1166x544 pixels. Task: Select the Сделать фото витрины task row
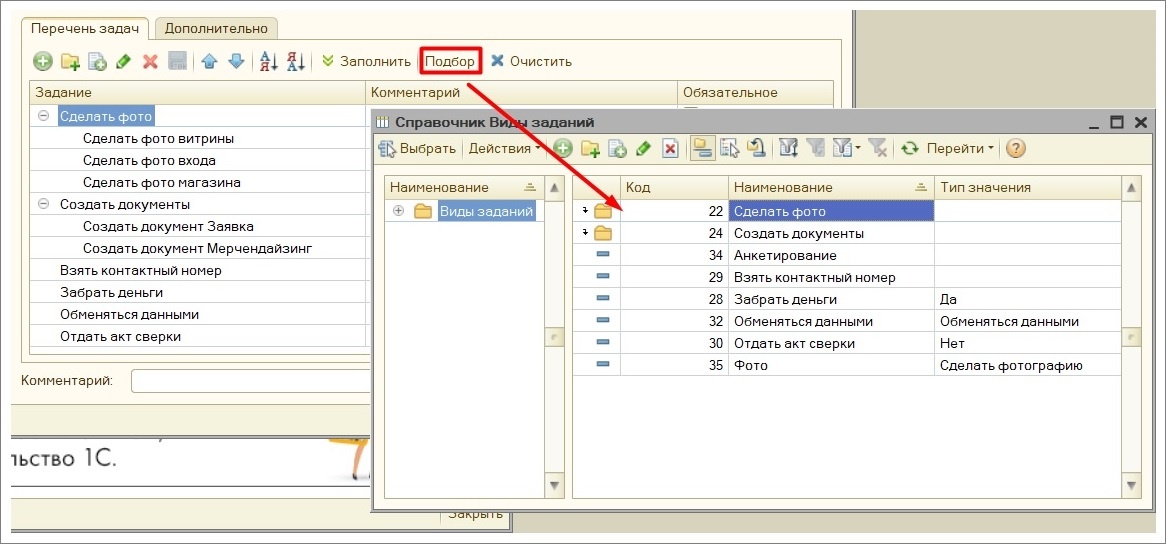pos(159,138)
